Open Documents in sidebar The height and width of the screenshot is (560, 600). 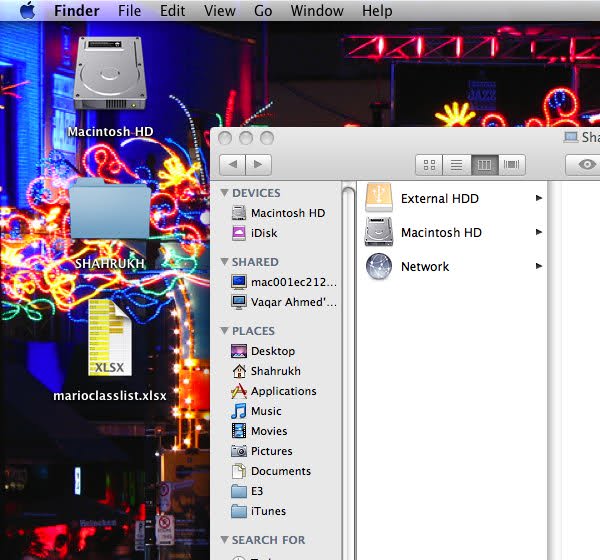point(271,471)
